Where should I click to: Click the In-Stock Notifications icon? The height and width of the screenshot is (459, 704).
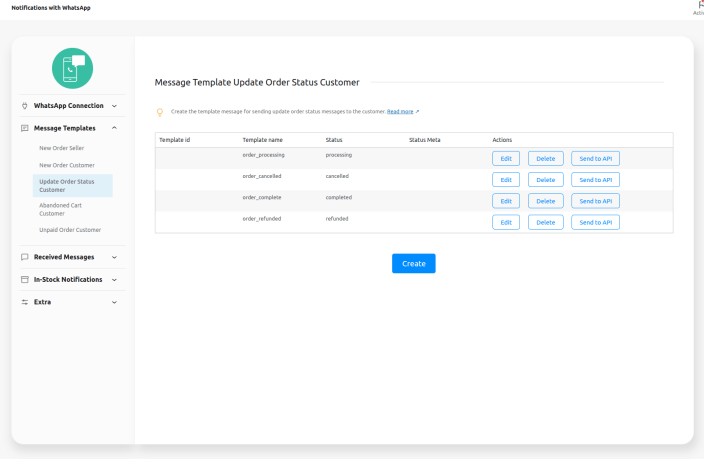25,280
